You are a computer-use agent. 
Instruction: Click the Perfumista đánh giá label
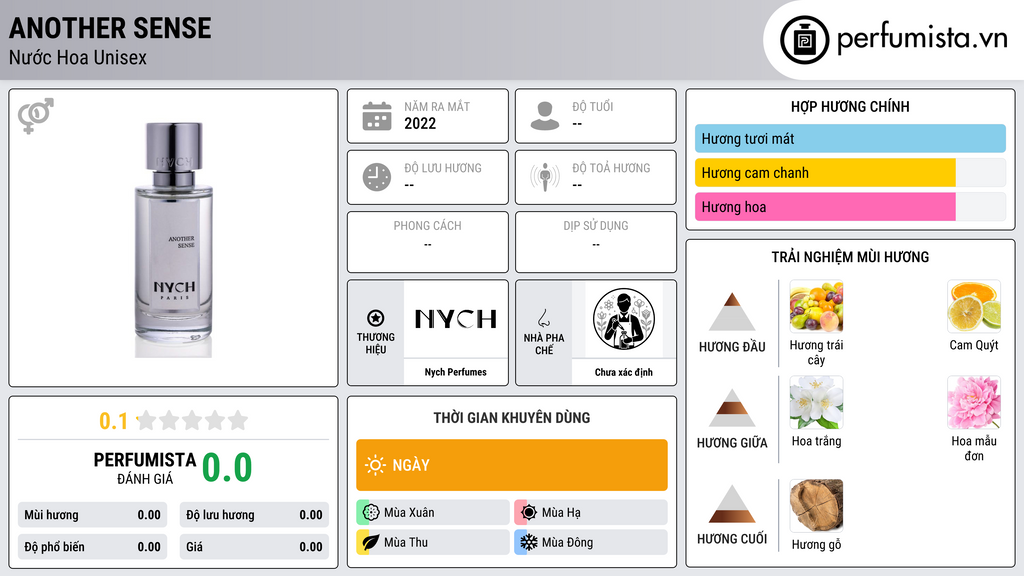pos(145,468)
